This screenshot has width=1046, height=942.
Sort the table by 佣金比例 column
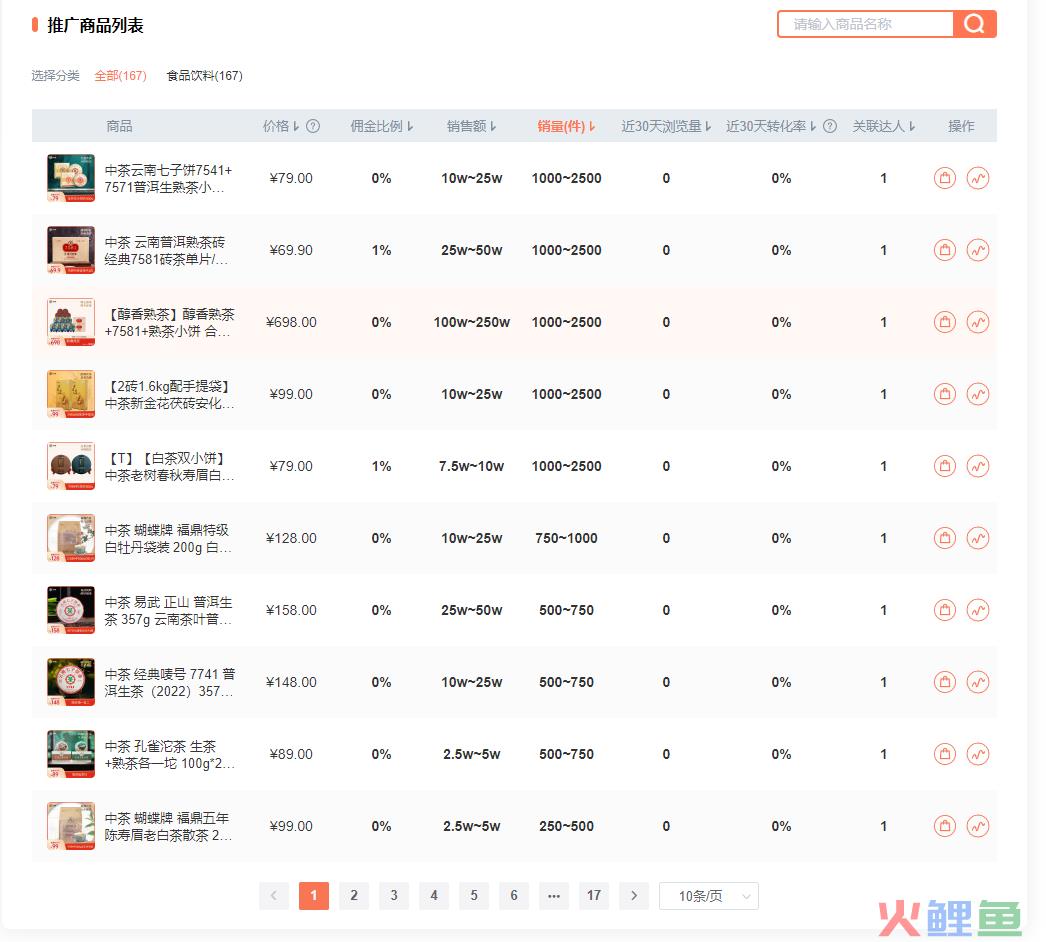[x=382, y=126]
